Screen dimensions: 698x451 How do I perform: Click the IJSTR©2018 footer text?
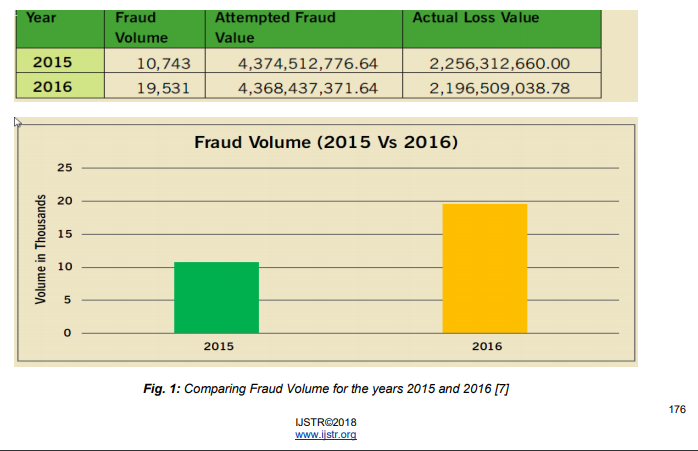pos(325,422)
